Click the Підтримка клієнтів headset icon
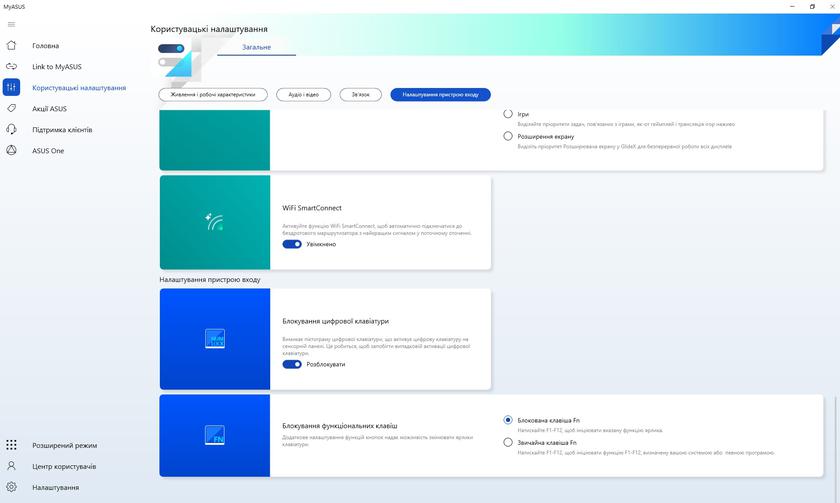Screen dimensions: 840x503 click(x=11, y=129)
